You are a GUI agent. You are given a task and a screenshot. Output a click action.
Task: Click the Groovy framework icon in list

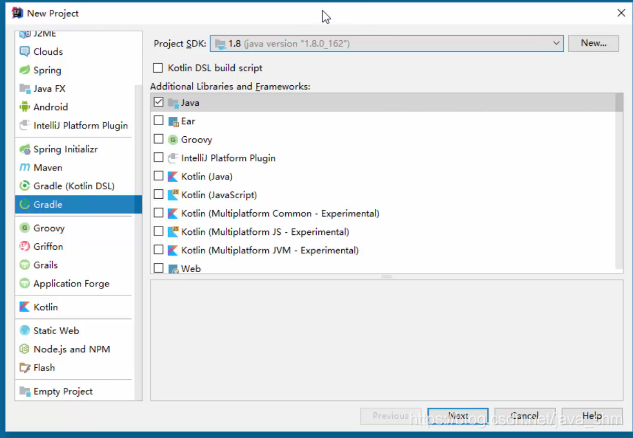[173, 140]
